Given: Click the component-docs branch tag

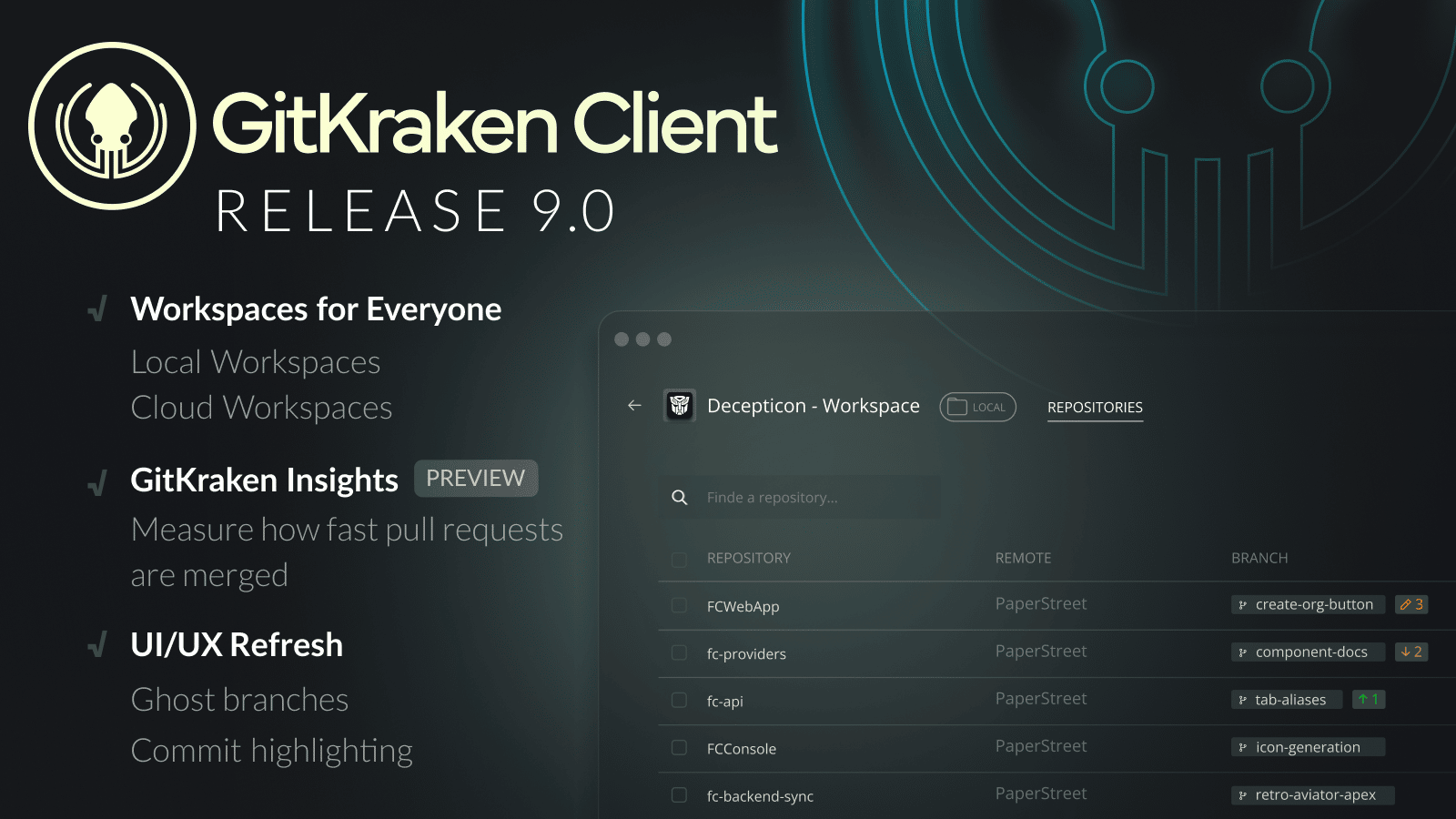Looking at the screenshot, I should 1308,652.
